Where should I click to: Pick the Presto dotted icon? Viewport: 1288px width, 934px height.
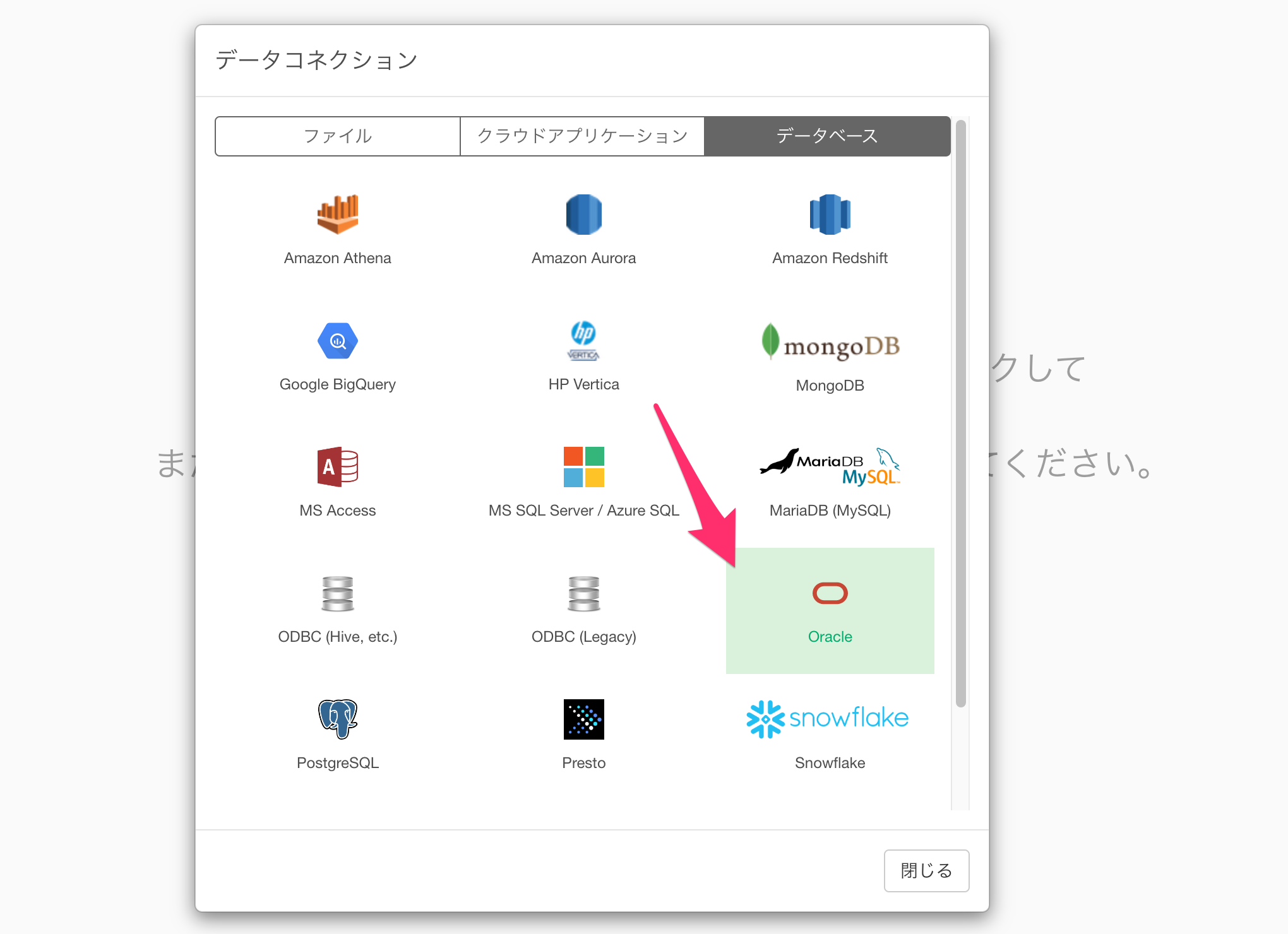coord(584,719)
